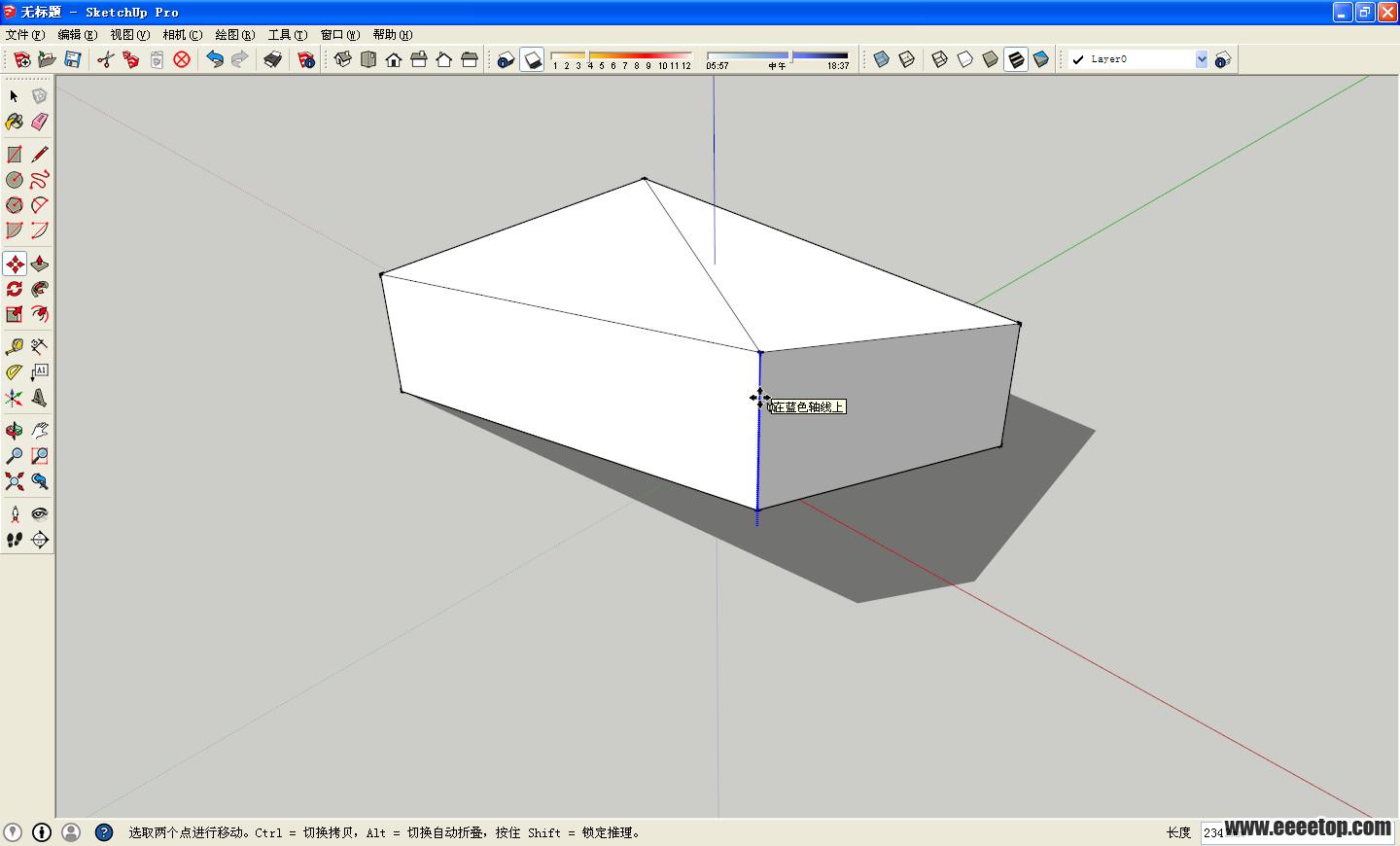Select the pink Eraser tool
The width and height of the screenshot is (1400, 846).
pyautogui.click(x=40, y=122)
